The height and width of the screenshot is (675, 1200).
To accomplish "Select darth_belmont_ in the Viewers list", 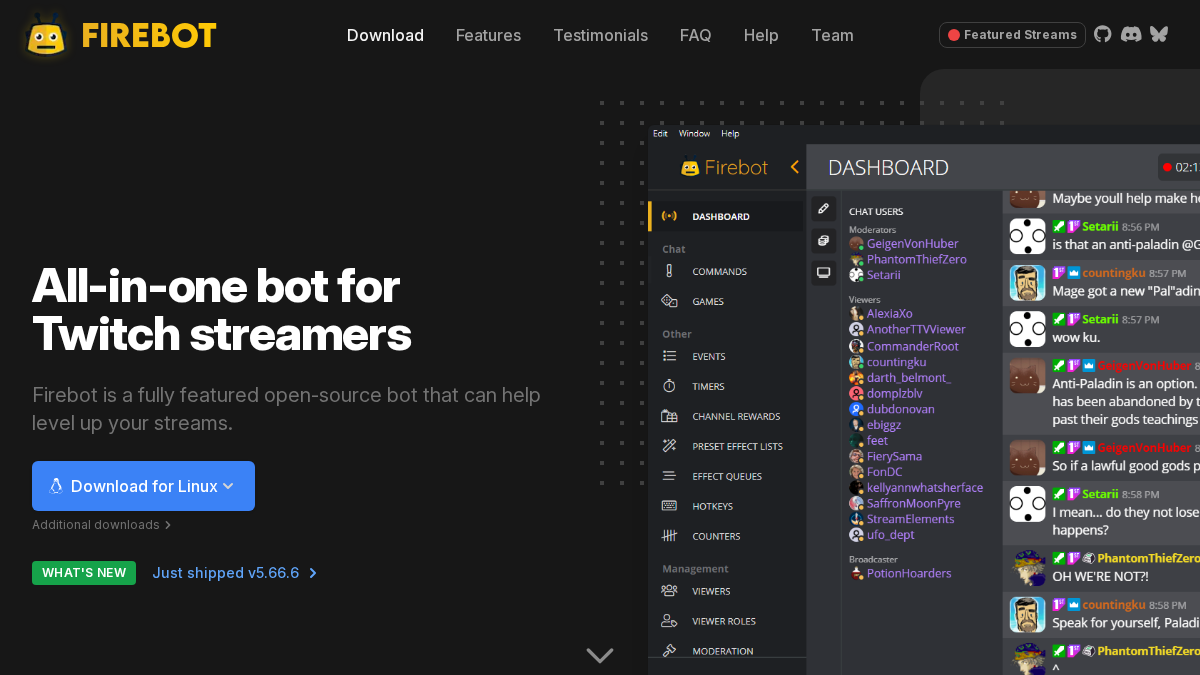I will 908,378.
